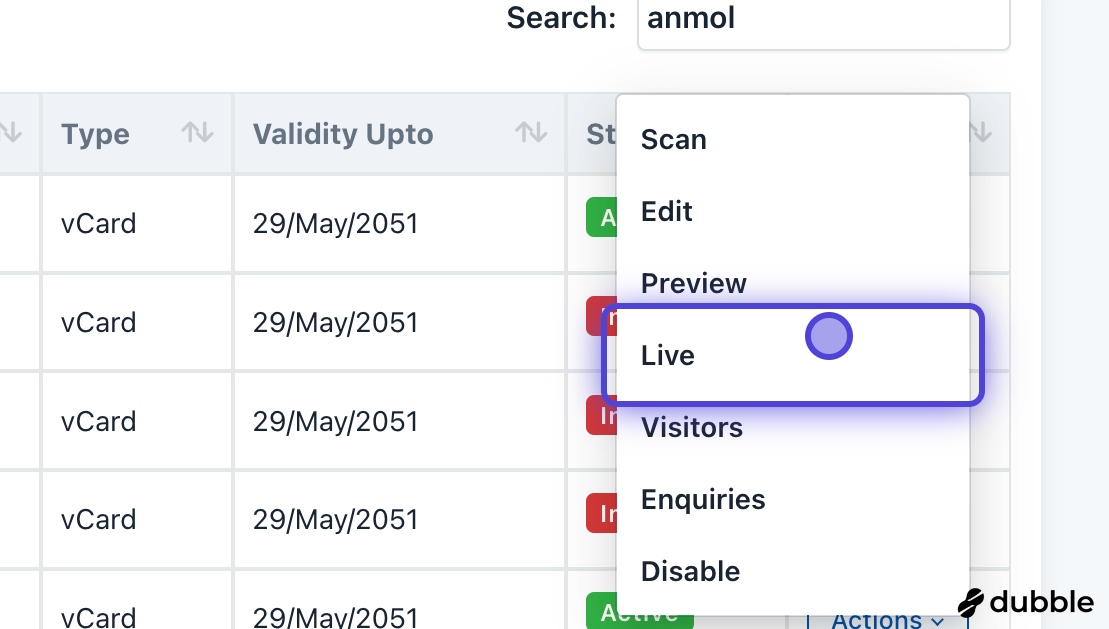The width and height of the screenshot is (1109, 629).
Task: Click the sort arrows at far left header
Action: 12,131
